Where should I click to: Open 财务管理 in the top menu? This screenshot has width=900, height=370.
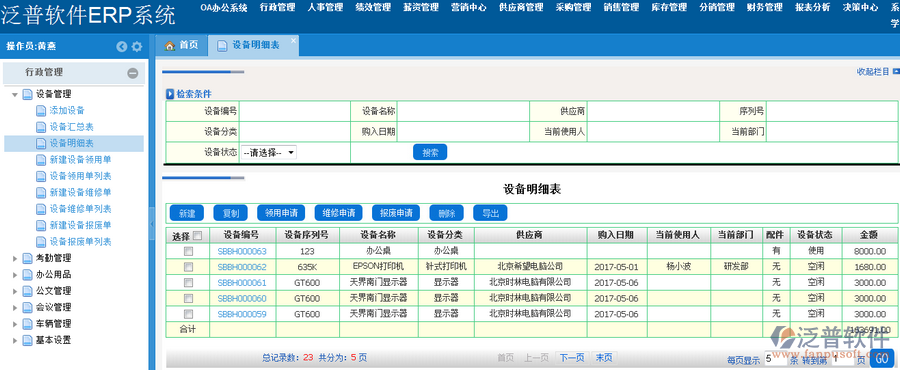pos(765,7)
